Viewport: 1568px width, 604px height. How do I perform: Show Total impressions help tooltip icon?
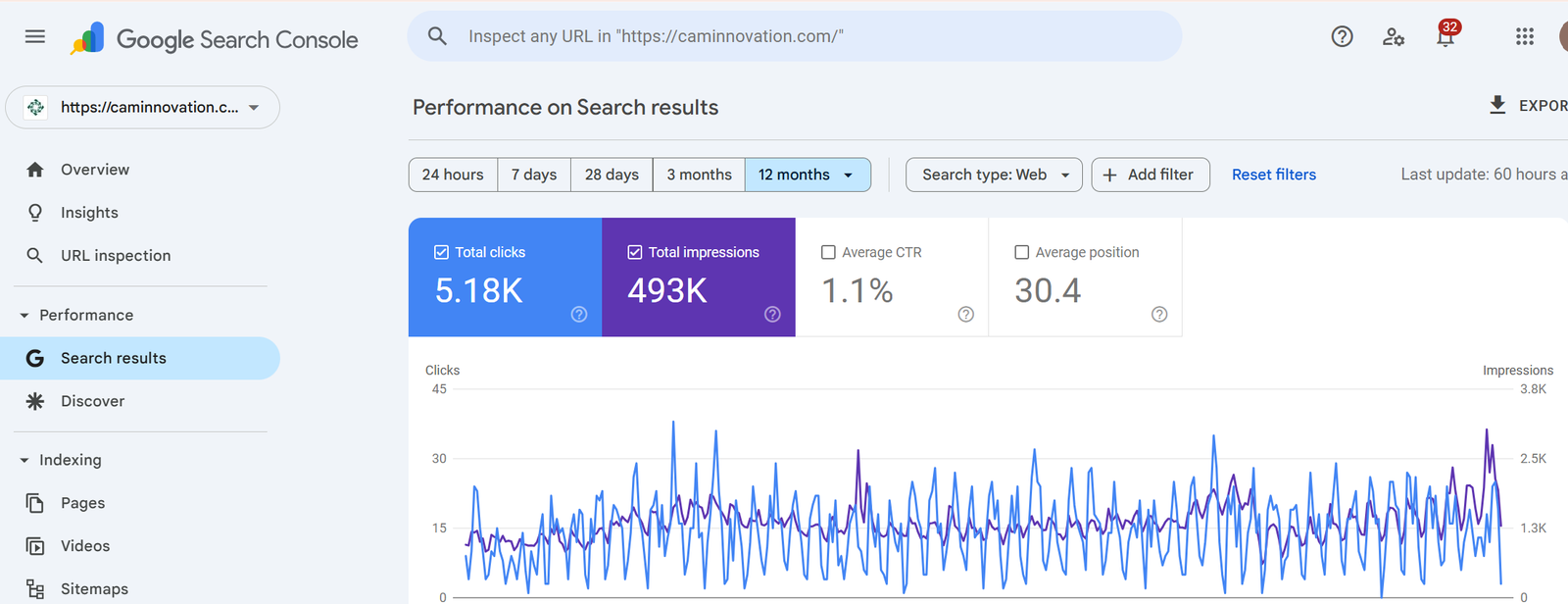[772, 315]
